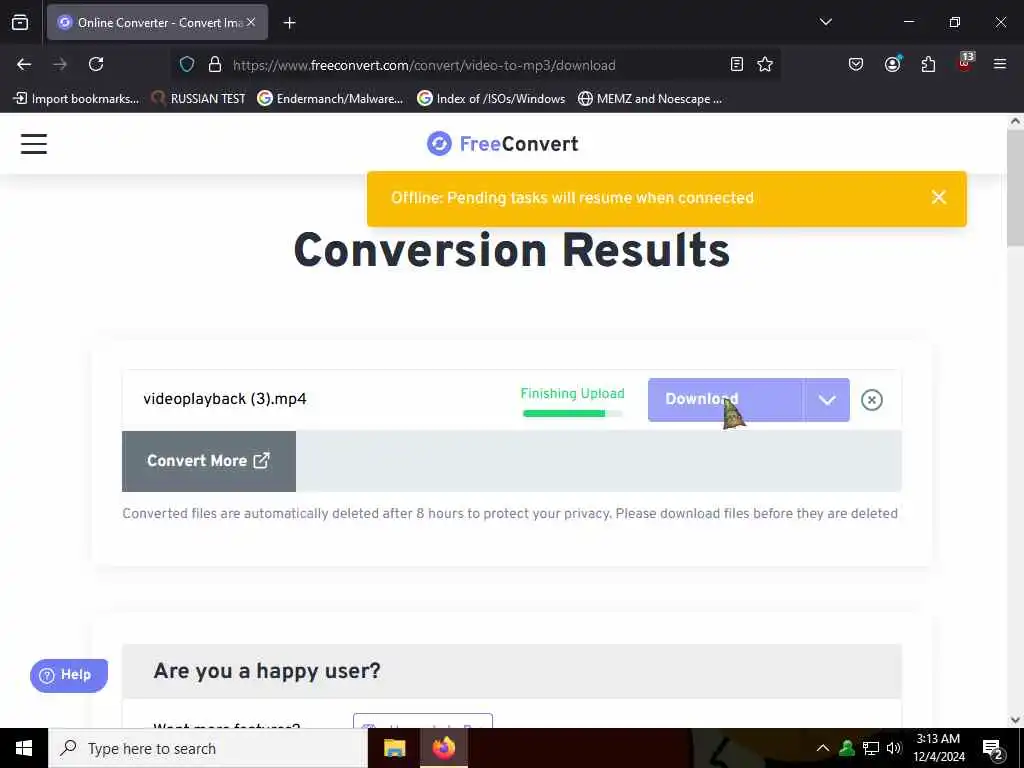Open the volume speaker icon
1024x768 pixels.
click(x=894, y=748)
